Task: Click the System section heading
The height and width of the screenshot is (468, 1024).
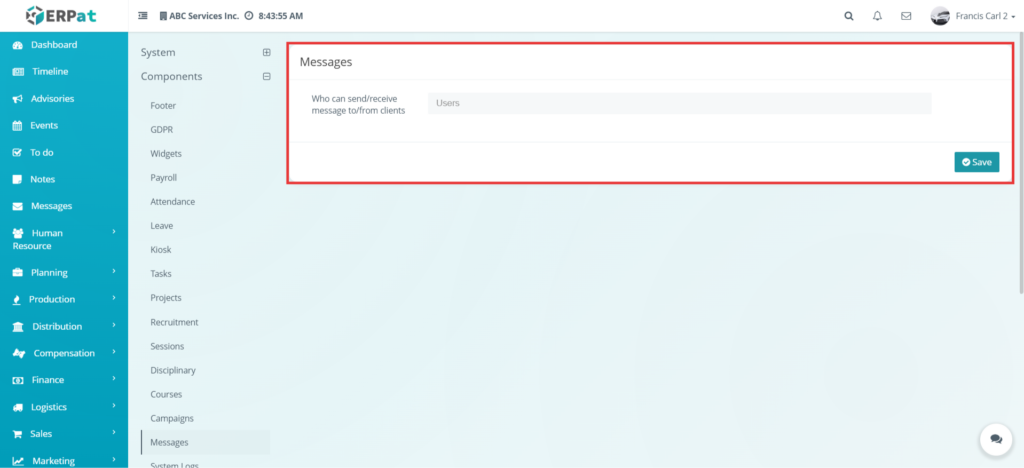Action: coord(158,52)
